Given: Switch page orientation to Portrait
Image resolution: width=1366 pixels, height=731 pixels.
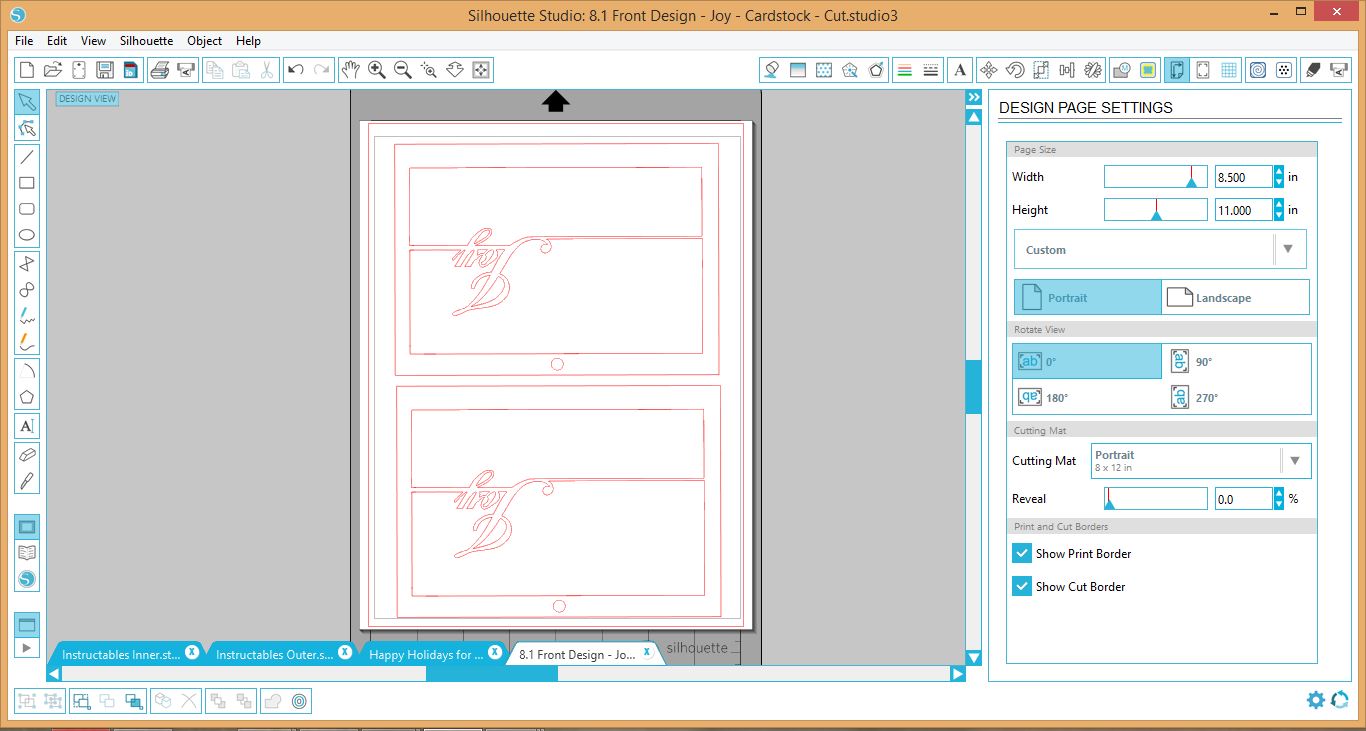Looking at the screenshot, I should (x=1088, y=297).
